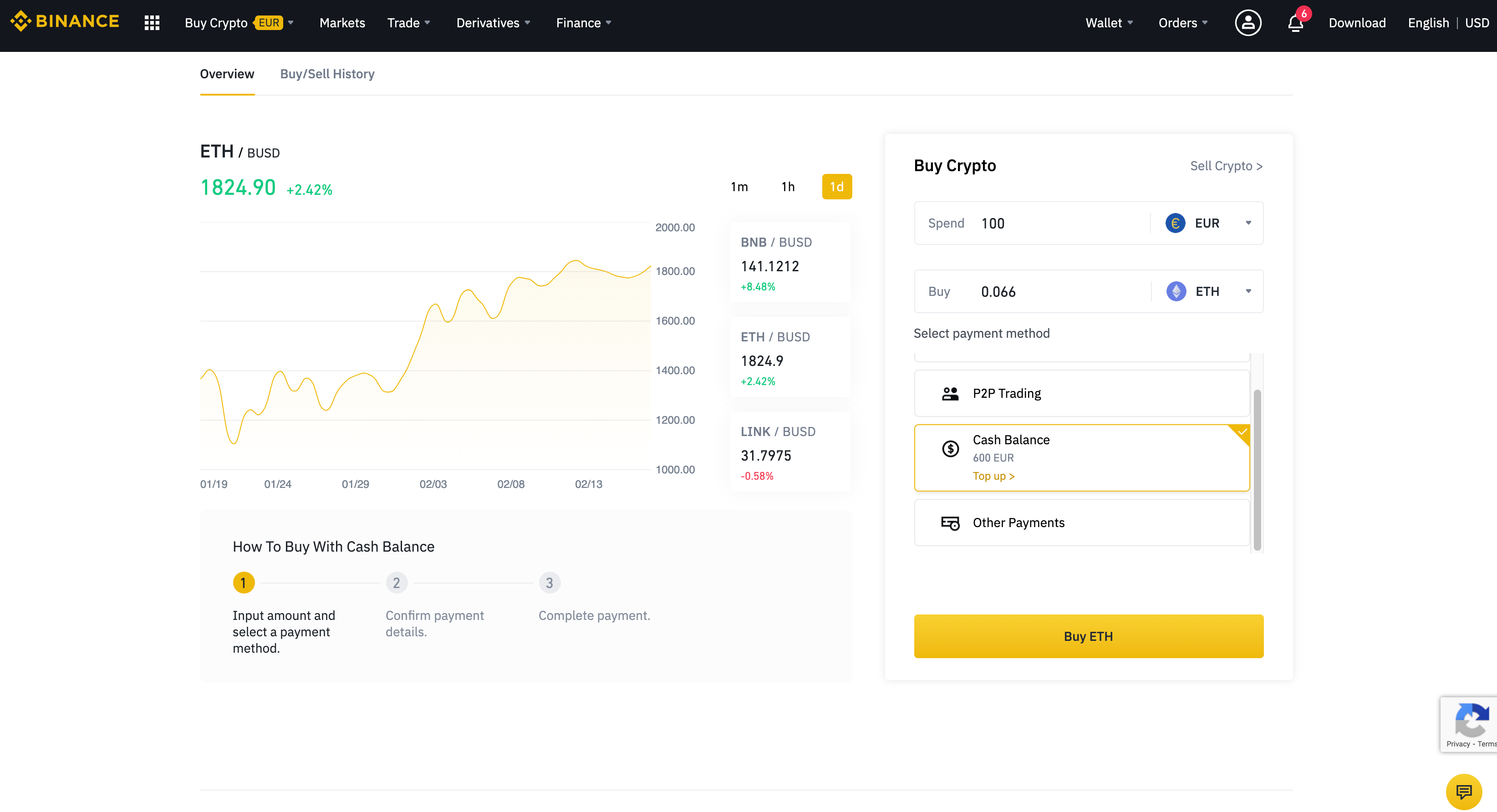Click the 1824.90 ETH price value
1497x812 pixels.
238,188
